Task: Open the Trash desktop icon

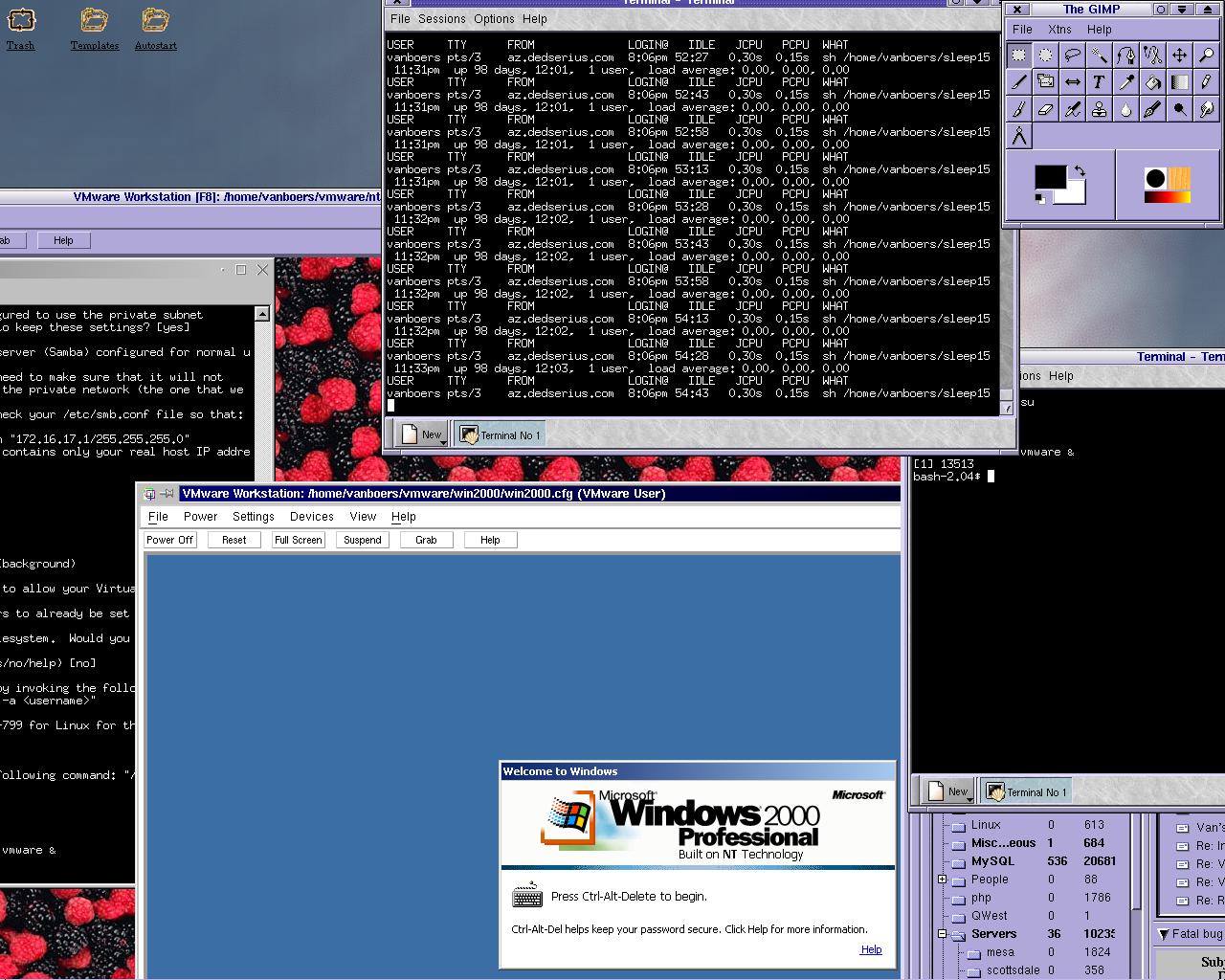Action: 21,29
